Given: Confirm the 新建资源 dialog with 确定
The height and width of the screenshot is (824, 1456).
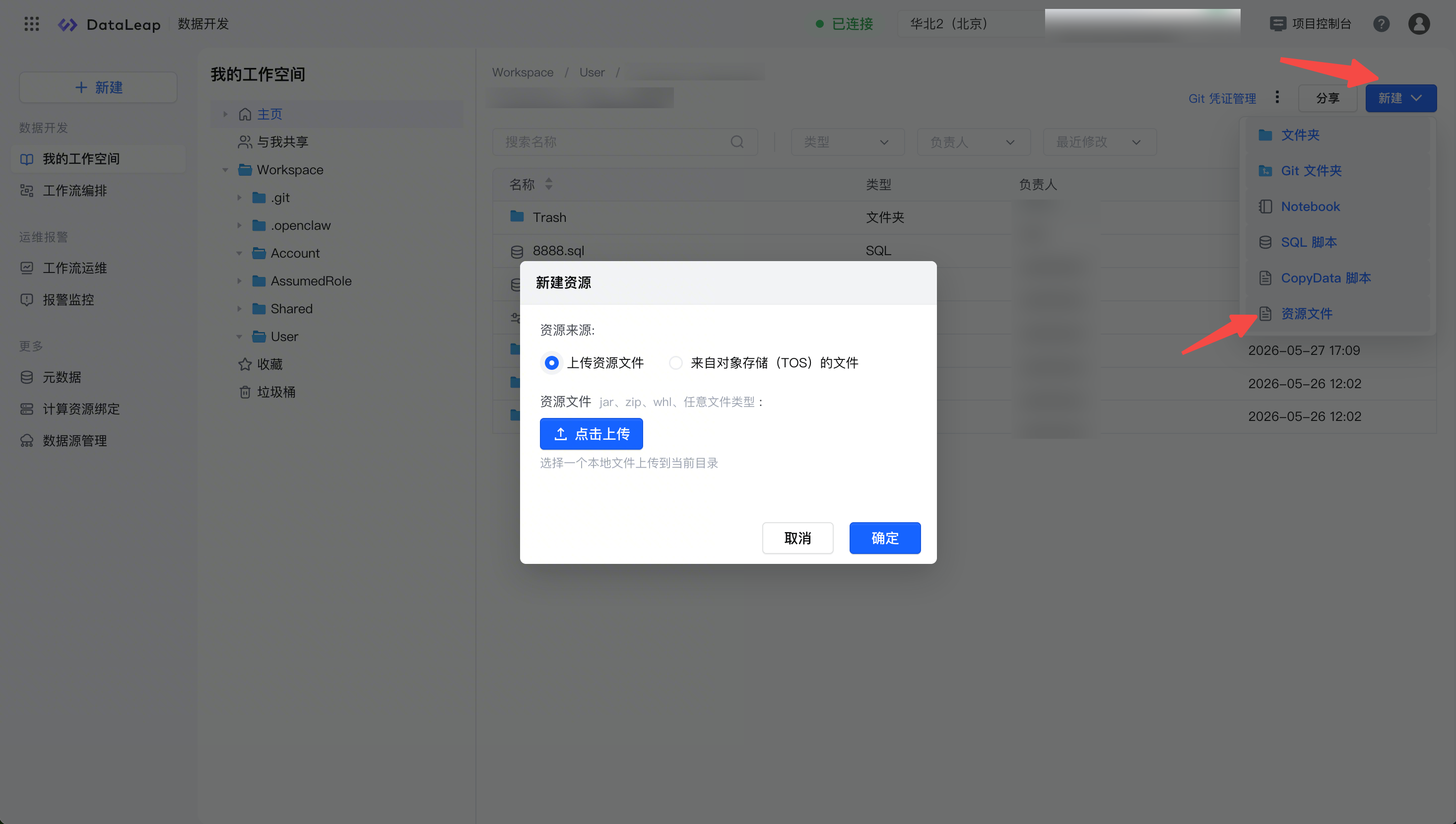Looking at the screenshot, I should tap(885, 538).
